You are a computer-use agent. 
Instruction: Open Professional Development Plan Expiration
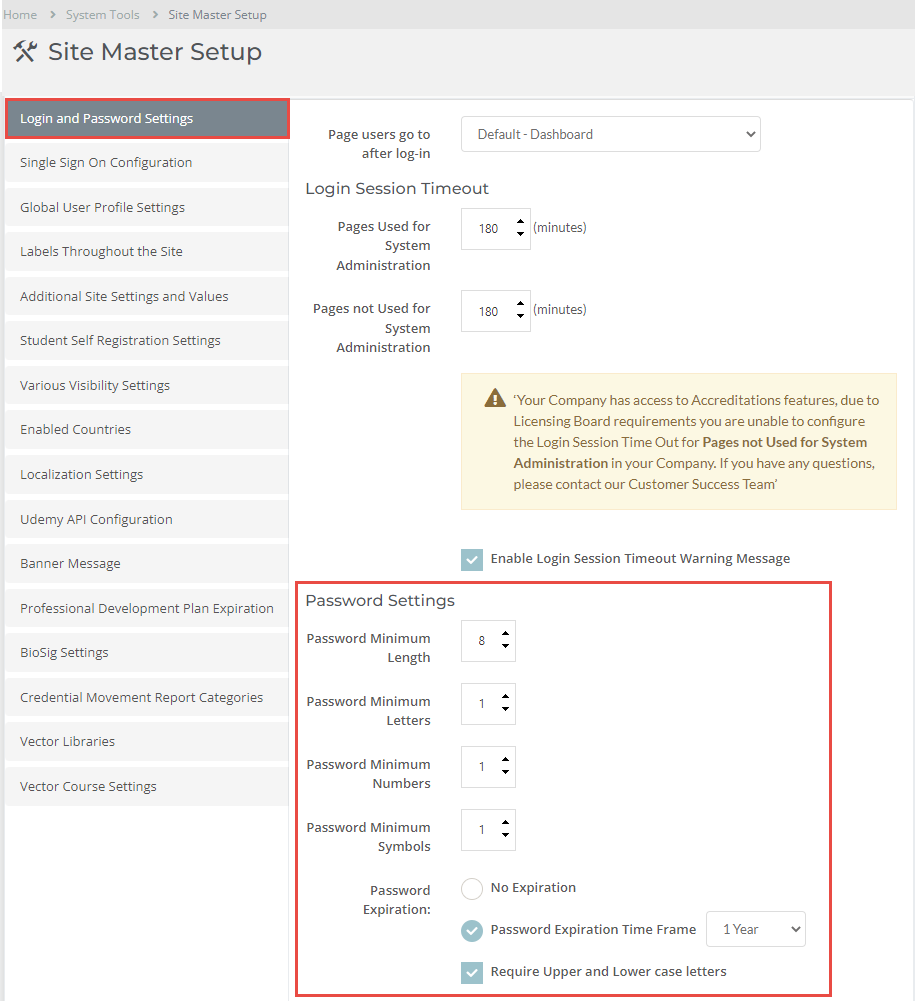(147, 608)
